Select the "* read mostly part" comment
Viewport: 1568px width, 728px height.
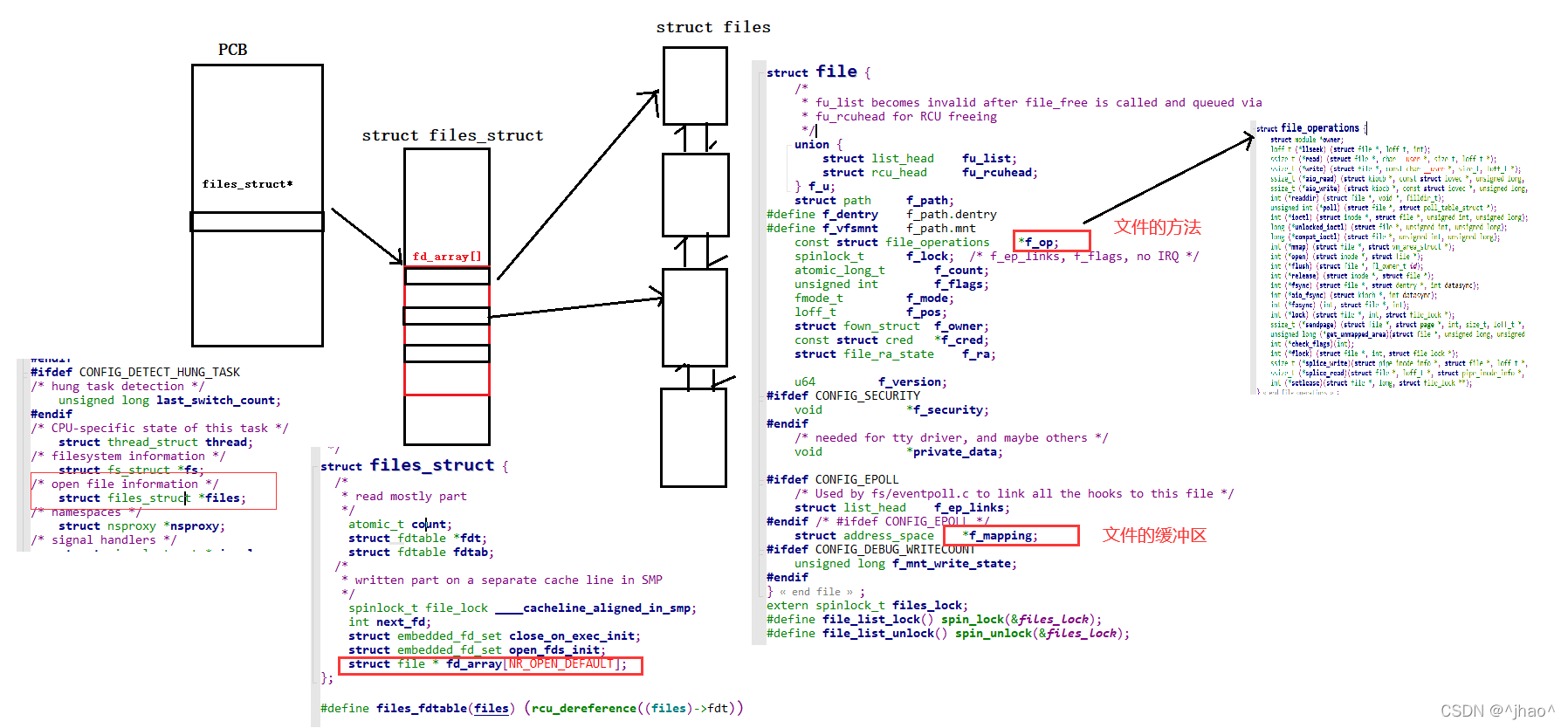(404, 496)
